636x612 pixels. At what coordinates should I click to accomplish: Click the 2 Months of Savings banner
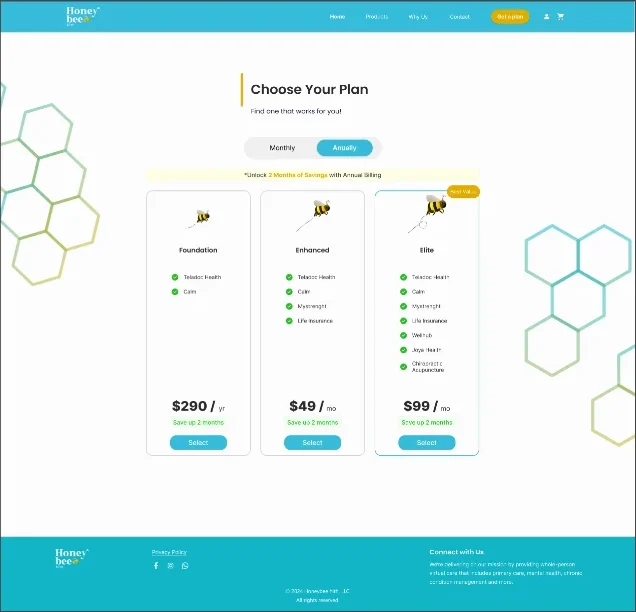[313, 175]
